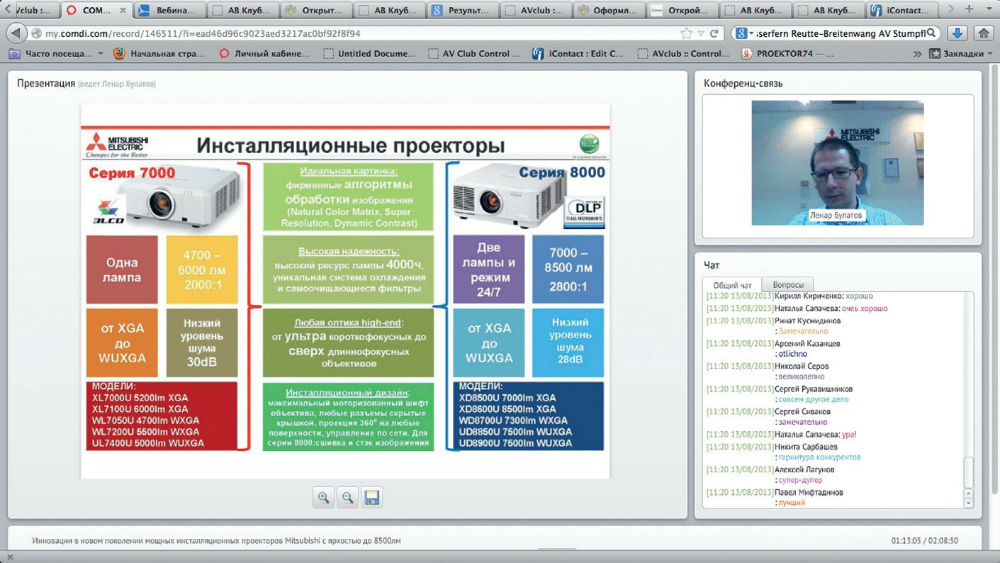Click the Презентация panel heading
Image resolution: width=1000 pixels, height=563 pixels.
tap(46, 83)
